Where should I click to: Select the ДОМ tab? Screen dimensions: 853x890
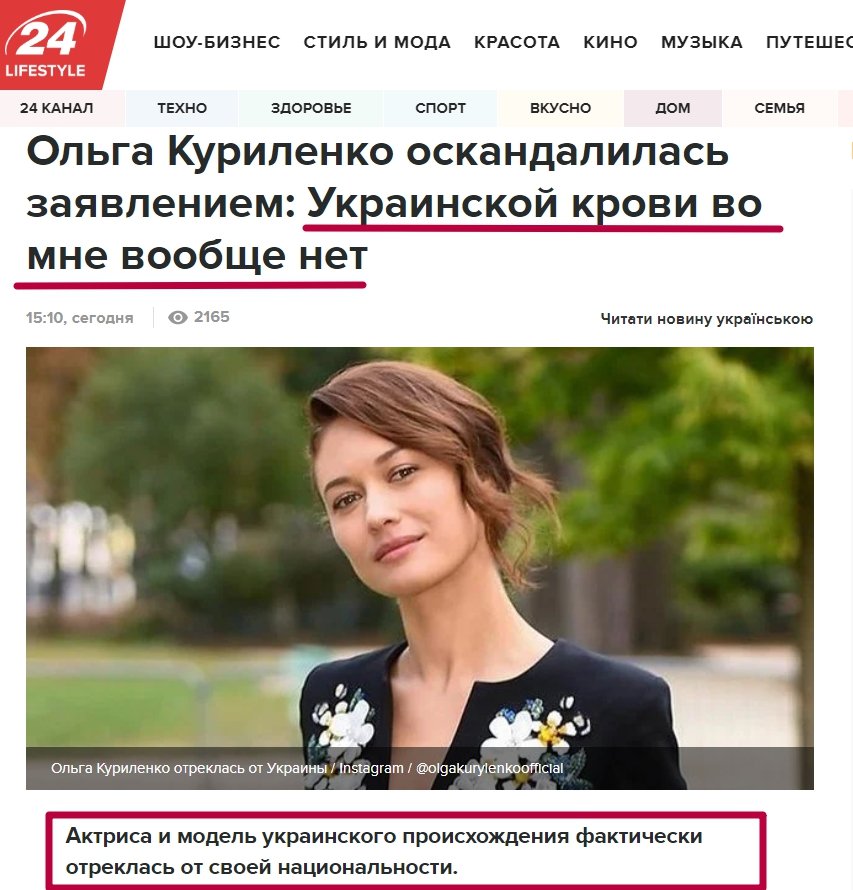673,108
